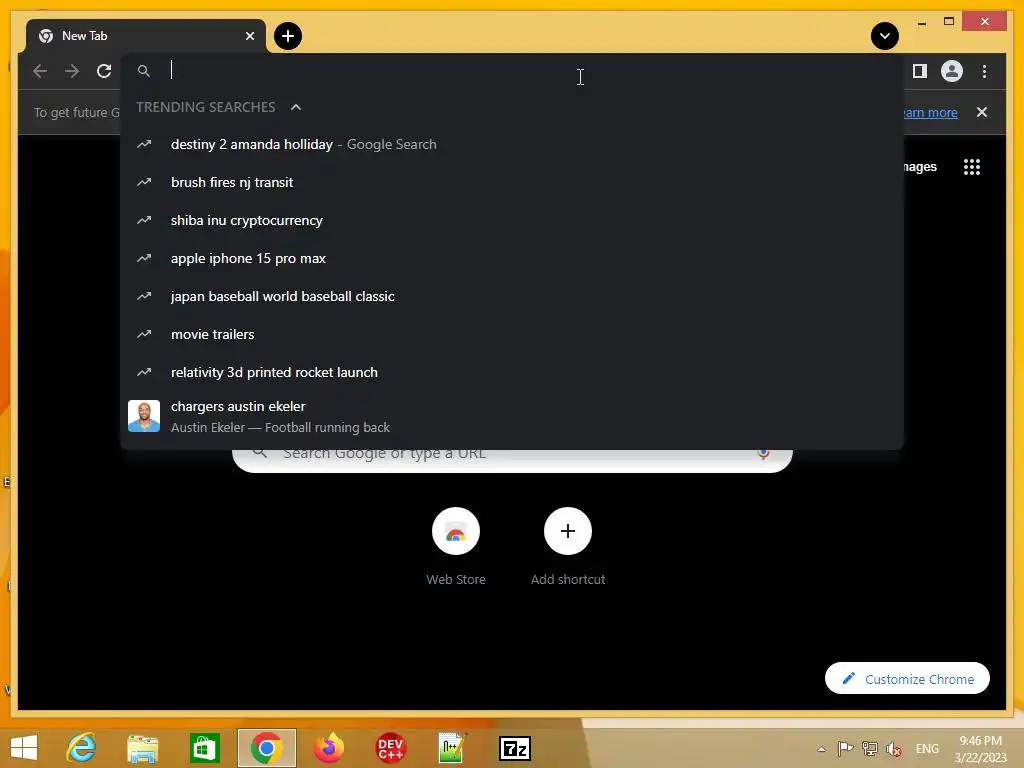Select suggestion japan baseball world baseball classic
Image resolution: width=1024 pixels, height=768 pixels.
511,296
